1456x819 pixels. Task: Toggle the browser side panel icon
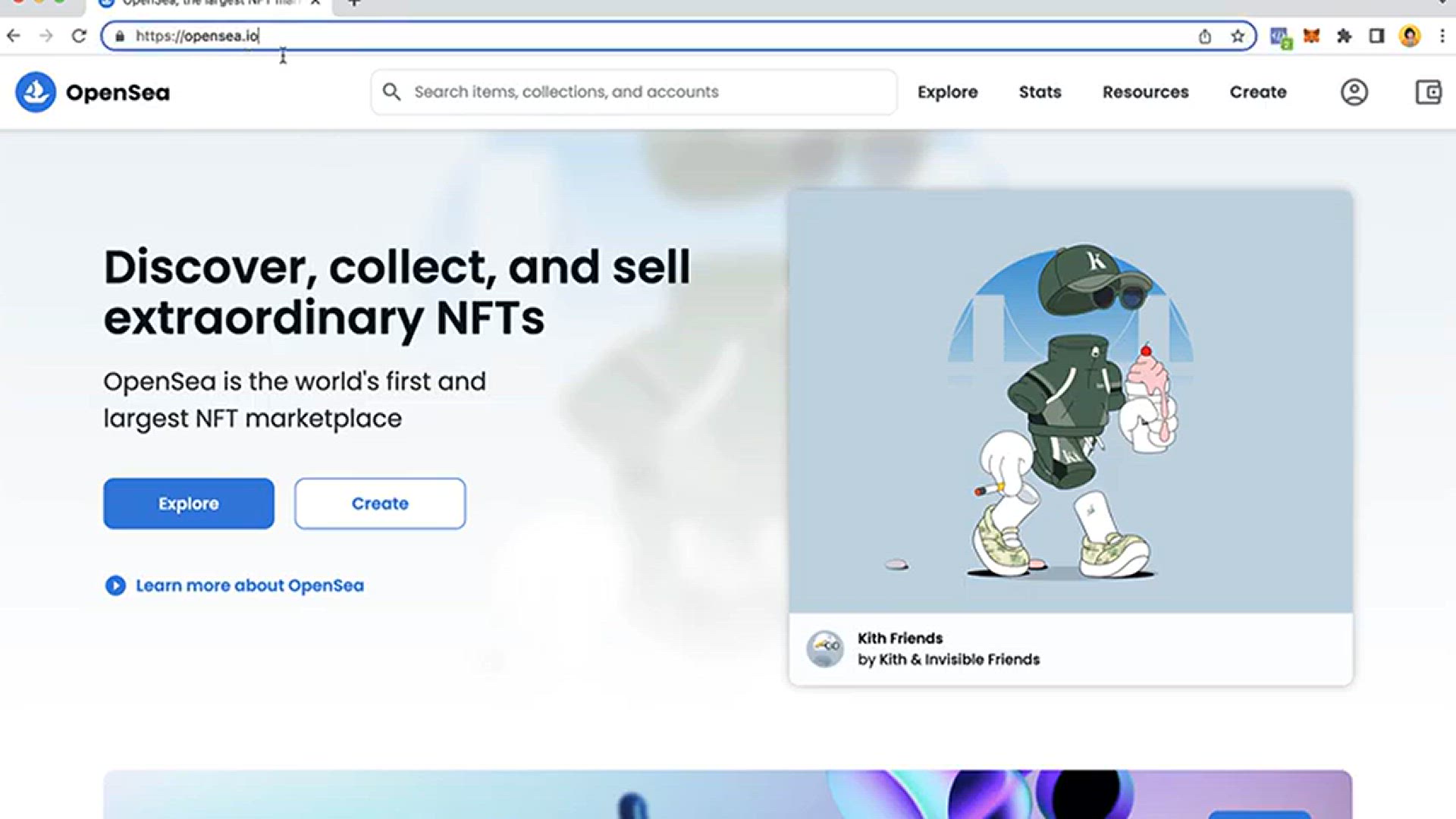pyautogui.click(x=1376, y=36)
